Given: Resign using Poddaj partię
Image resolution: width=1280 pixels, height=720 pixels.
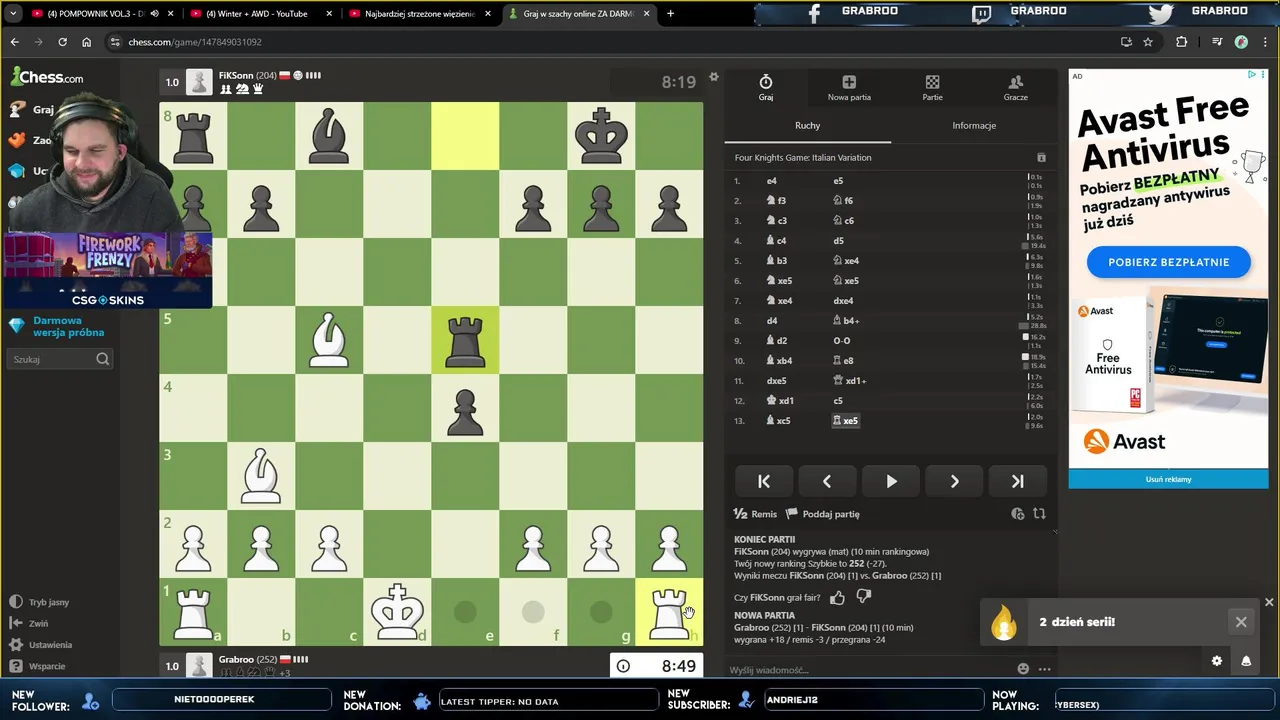Looking at the screenshot, I should coord(823,514).
